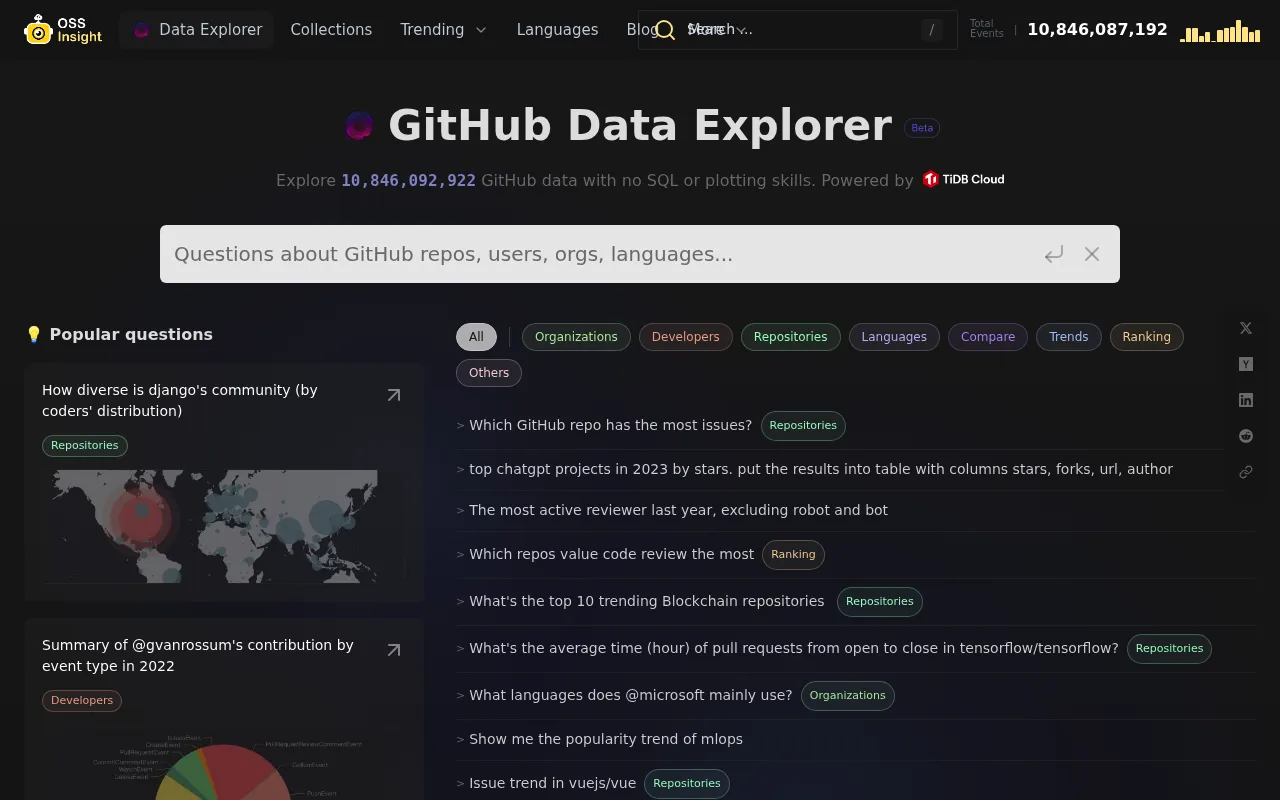Select the All filter chip

pyautogui.click(x=476, y=337)
